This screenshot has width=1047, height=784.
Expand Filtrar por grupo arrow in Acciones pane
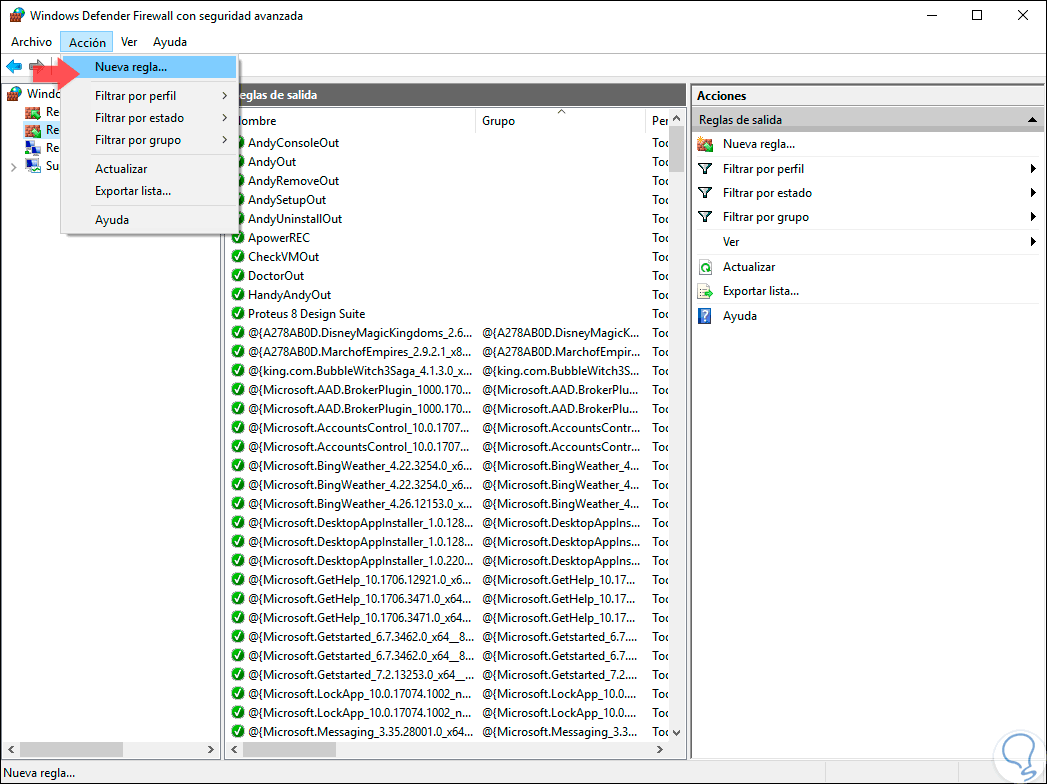pyautogui.click(x=1033, y=217)
